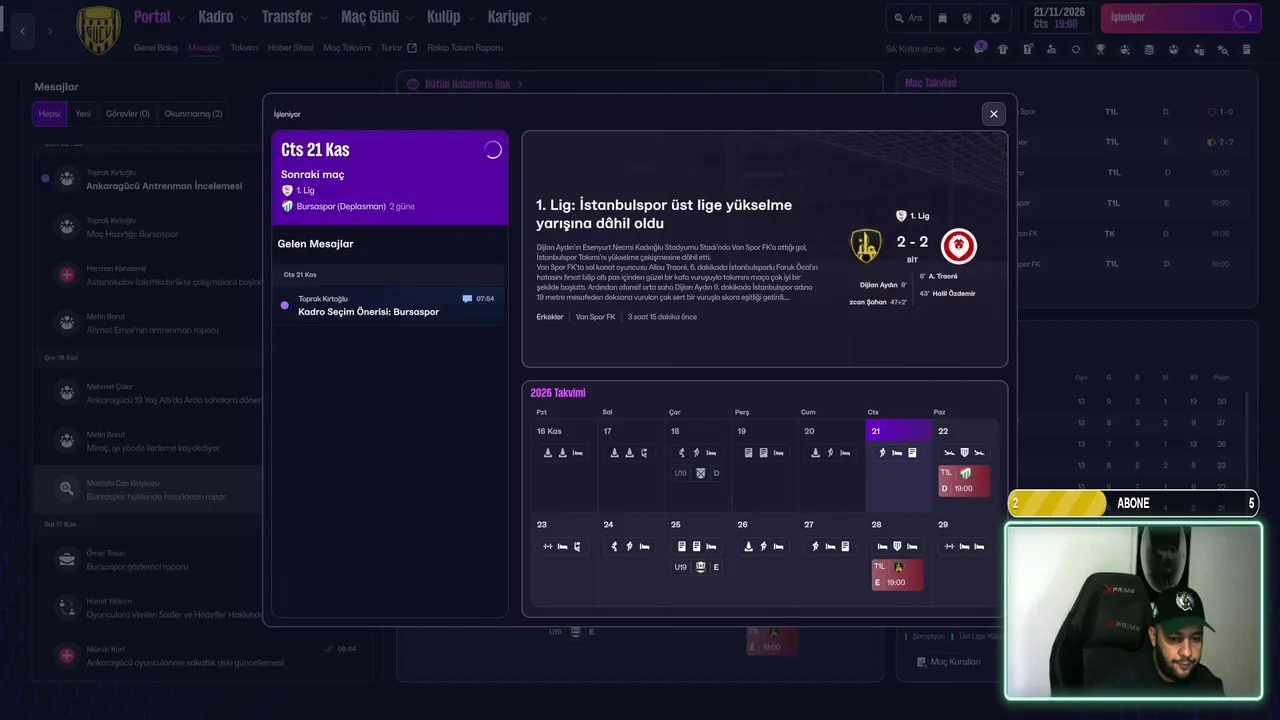This screenshot has height=720, width=1280.
Task: Open the Transfer main menu
Action: click(287, 17)
